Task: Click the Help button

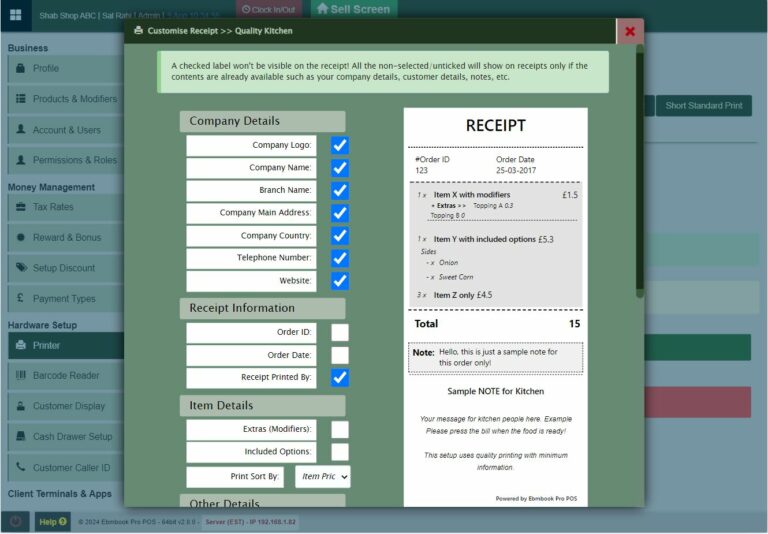Action: 51,522
